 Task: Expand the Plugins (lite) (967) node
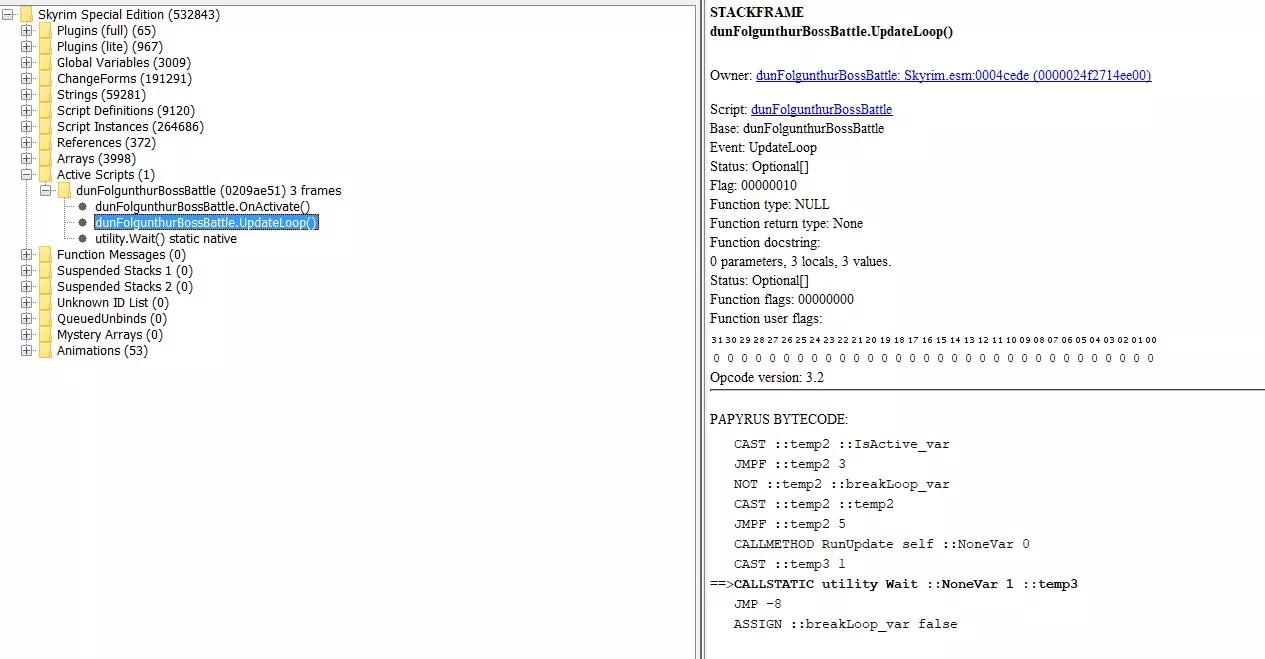tap(27, 47)
